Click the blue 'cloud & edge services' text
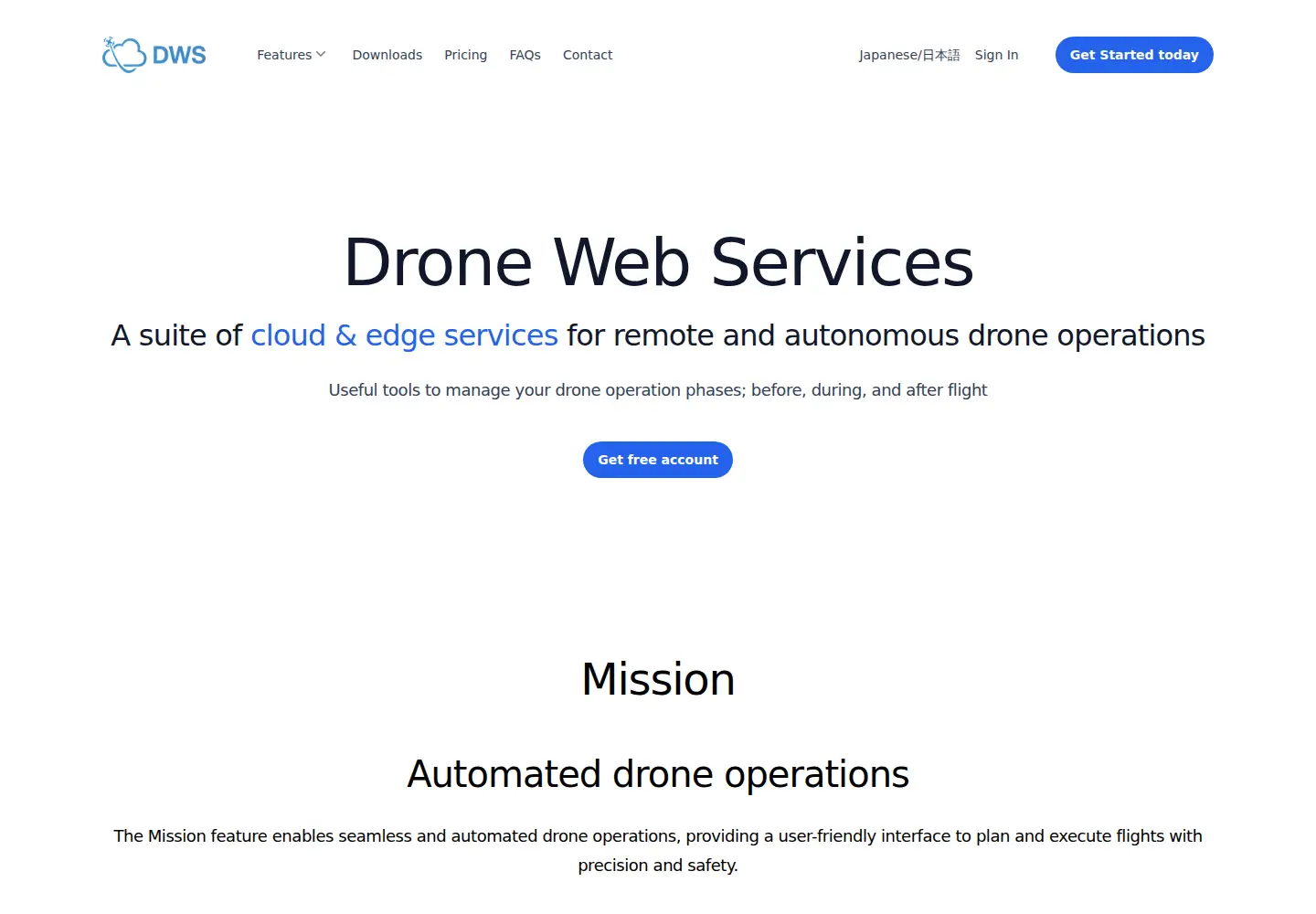The height and width of the screenshot is (914, 1316). tap(404, 335)
